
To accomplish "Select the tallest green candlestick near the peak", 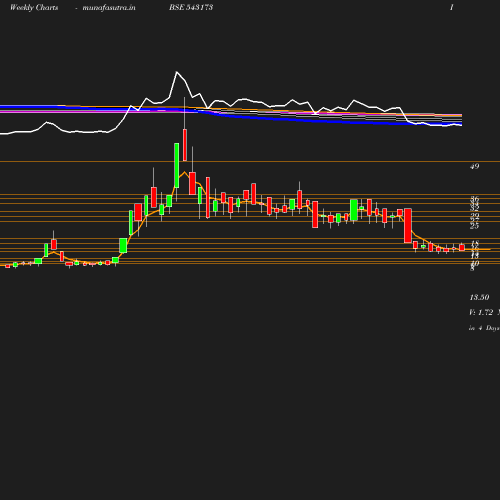I will (x=177, y=166).
